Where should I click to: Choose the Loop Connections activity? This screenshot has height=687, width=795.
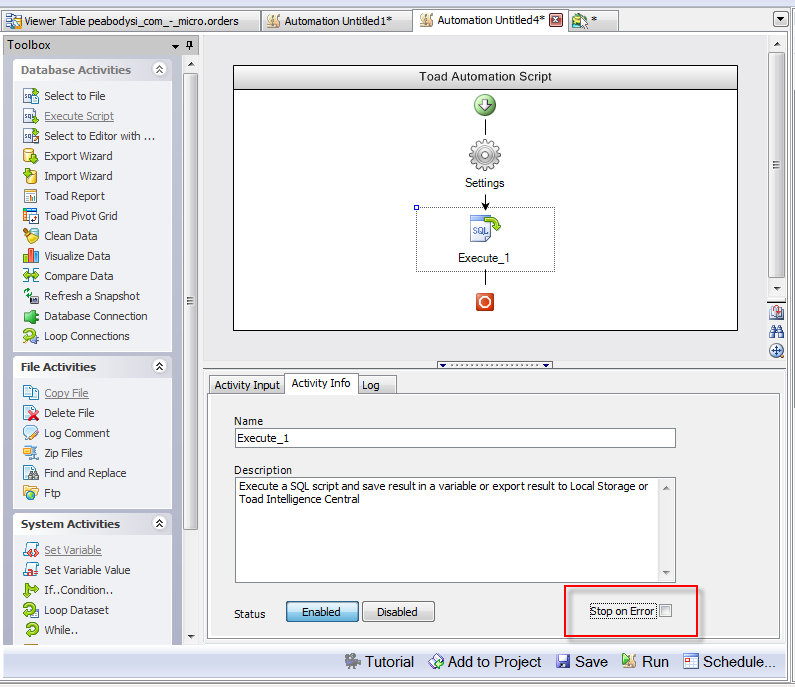76,336
